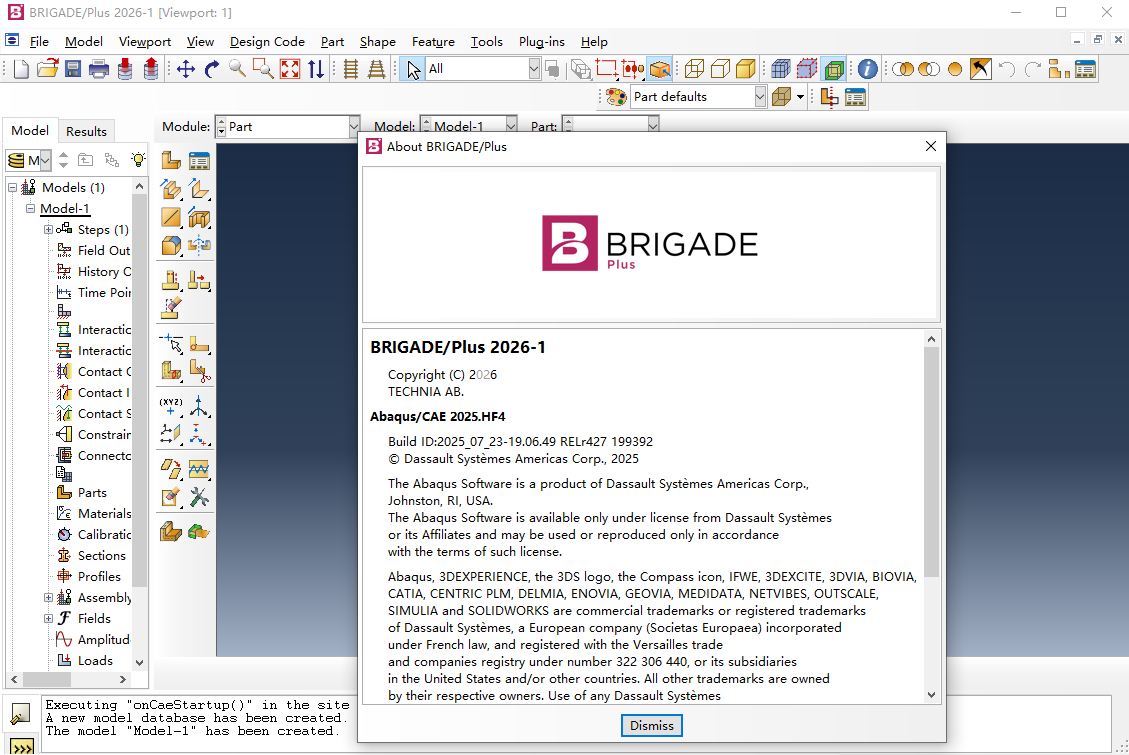Select the Pan View tool
Image resolution: width=1129 pixels, height=755 pixels.
click(x=185, y=69)
